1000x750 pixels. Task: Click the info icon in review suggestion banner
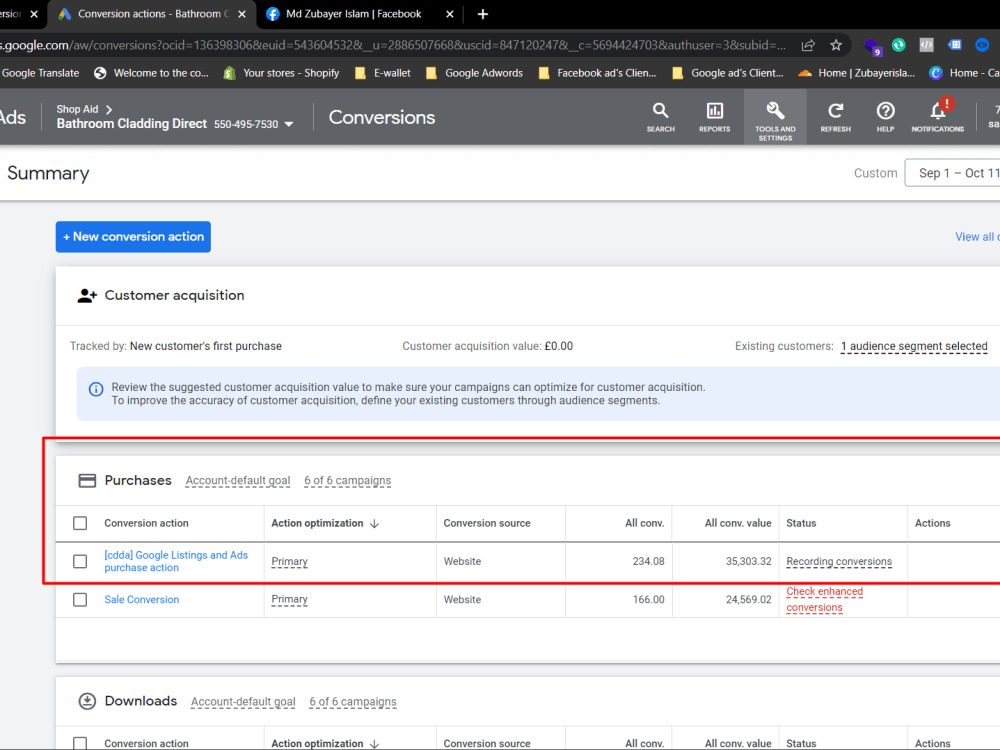coord(96,389)
